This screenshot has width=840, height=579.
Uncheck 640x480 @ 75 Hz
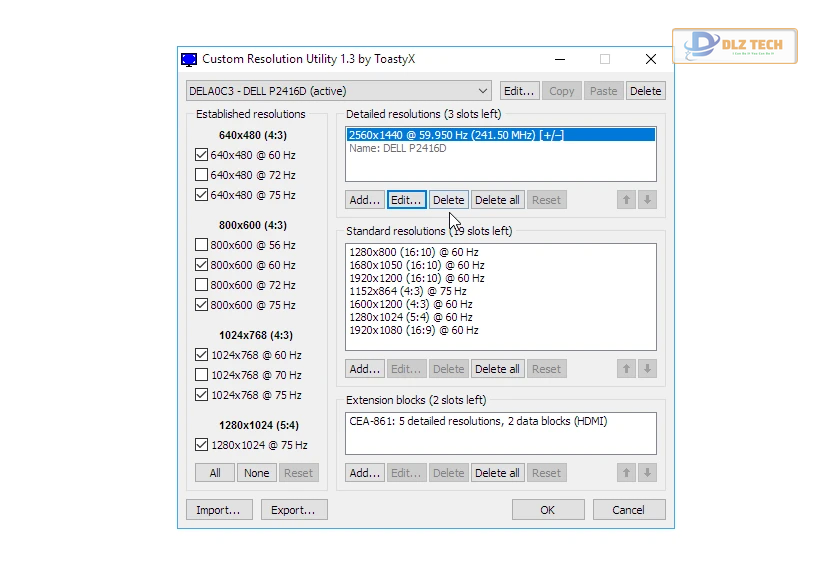tap(201, 194)
